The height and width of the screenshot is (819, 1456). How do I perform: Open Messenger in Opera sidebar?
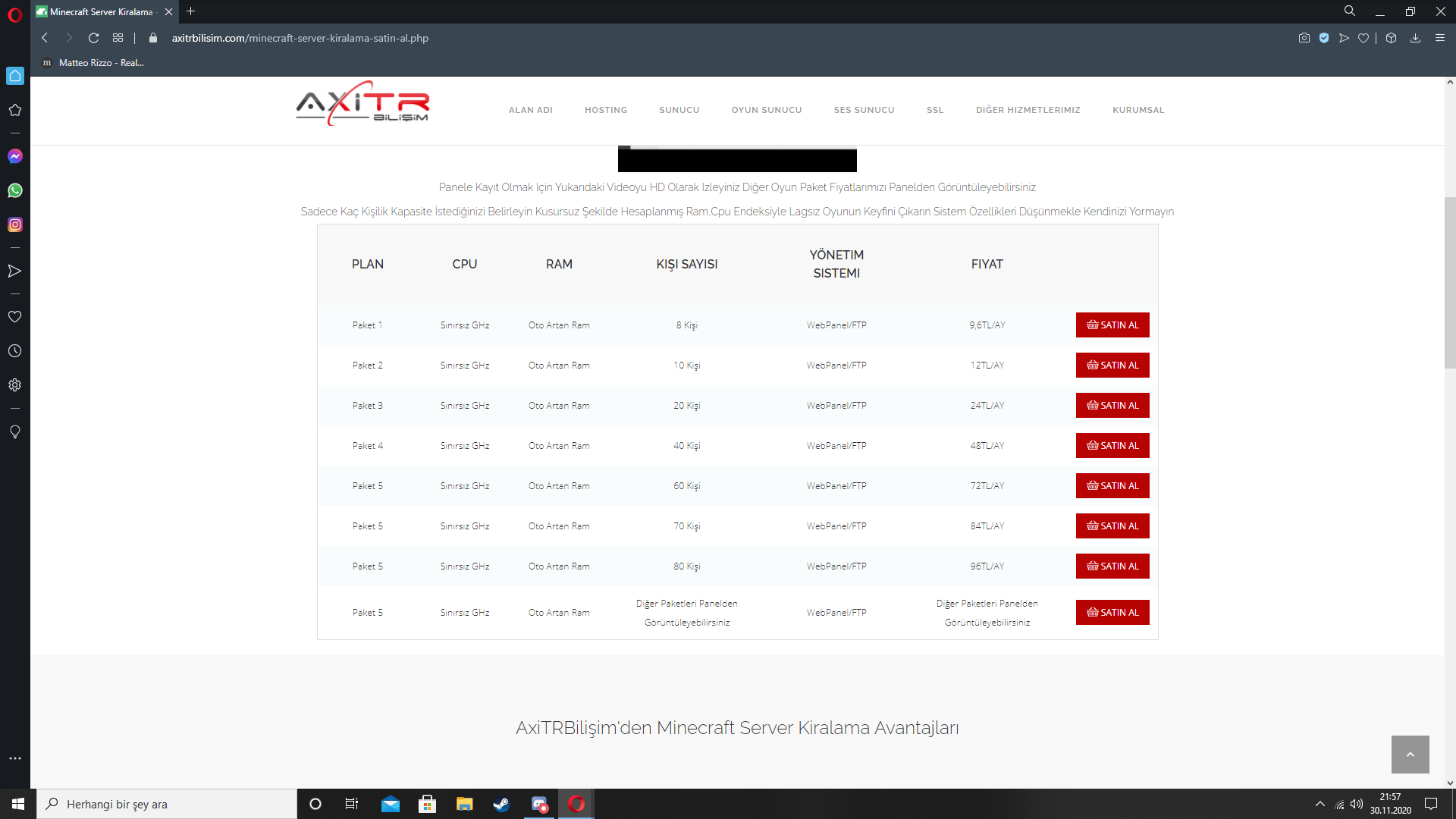[15, 156]
